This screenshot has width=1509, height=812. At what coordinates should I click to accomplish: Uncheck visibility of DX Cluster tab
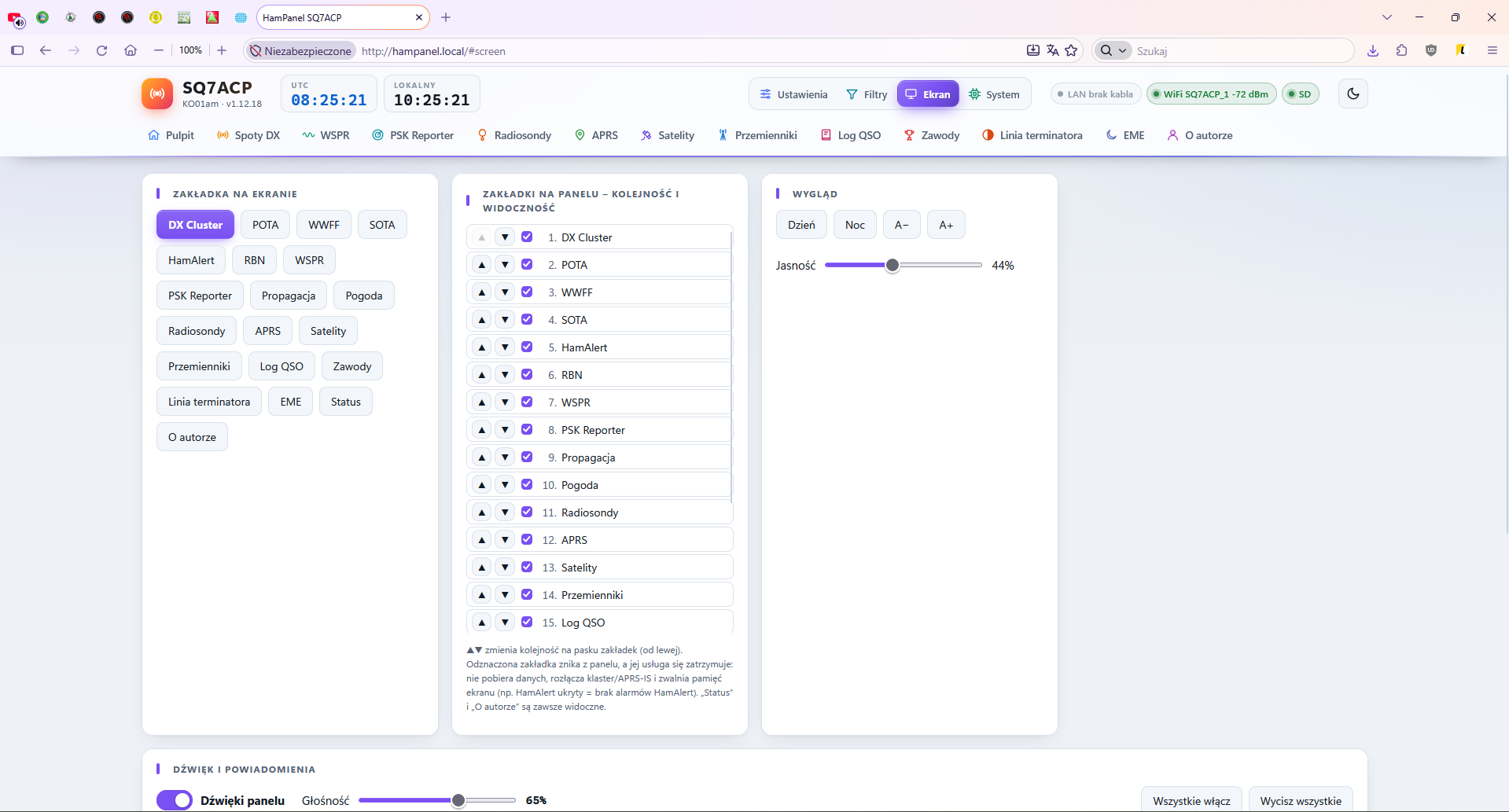click(527, 237)
